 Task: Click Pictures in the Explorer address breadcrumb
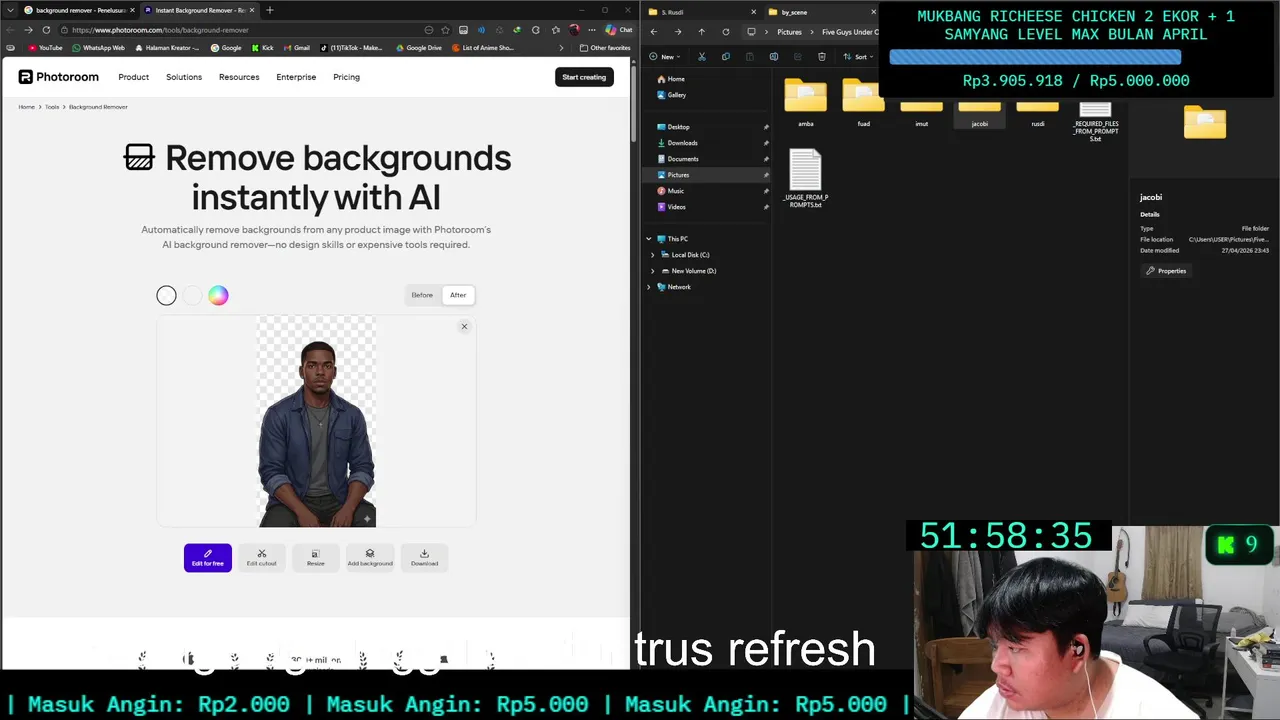click(x=789, y=32)
